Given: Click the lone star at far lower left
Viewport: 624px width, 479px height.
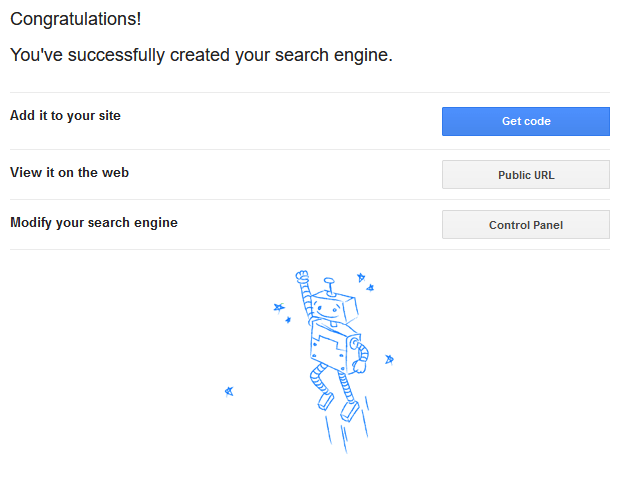Looking at the screenshot, I should 229,391.
